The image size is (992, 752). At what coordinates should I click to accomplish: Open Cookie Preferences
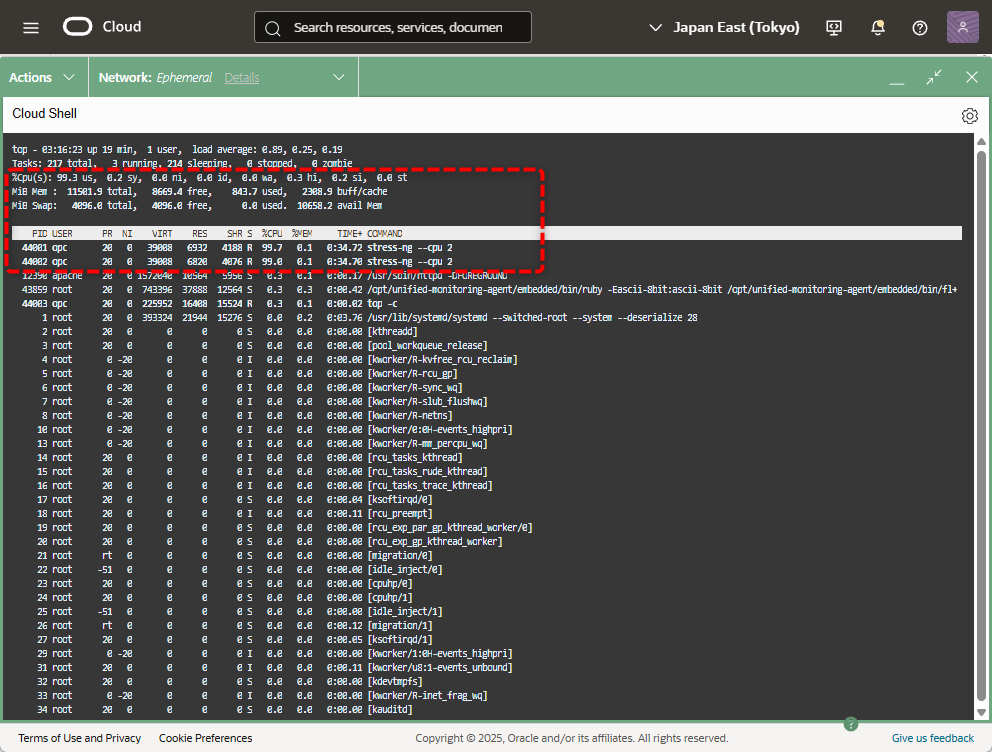pos(205,738)
